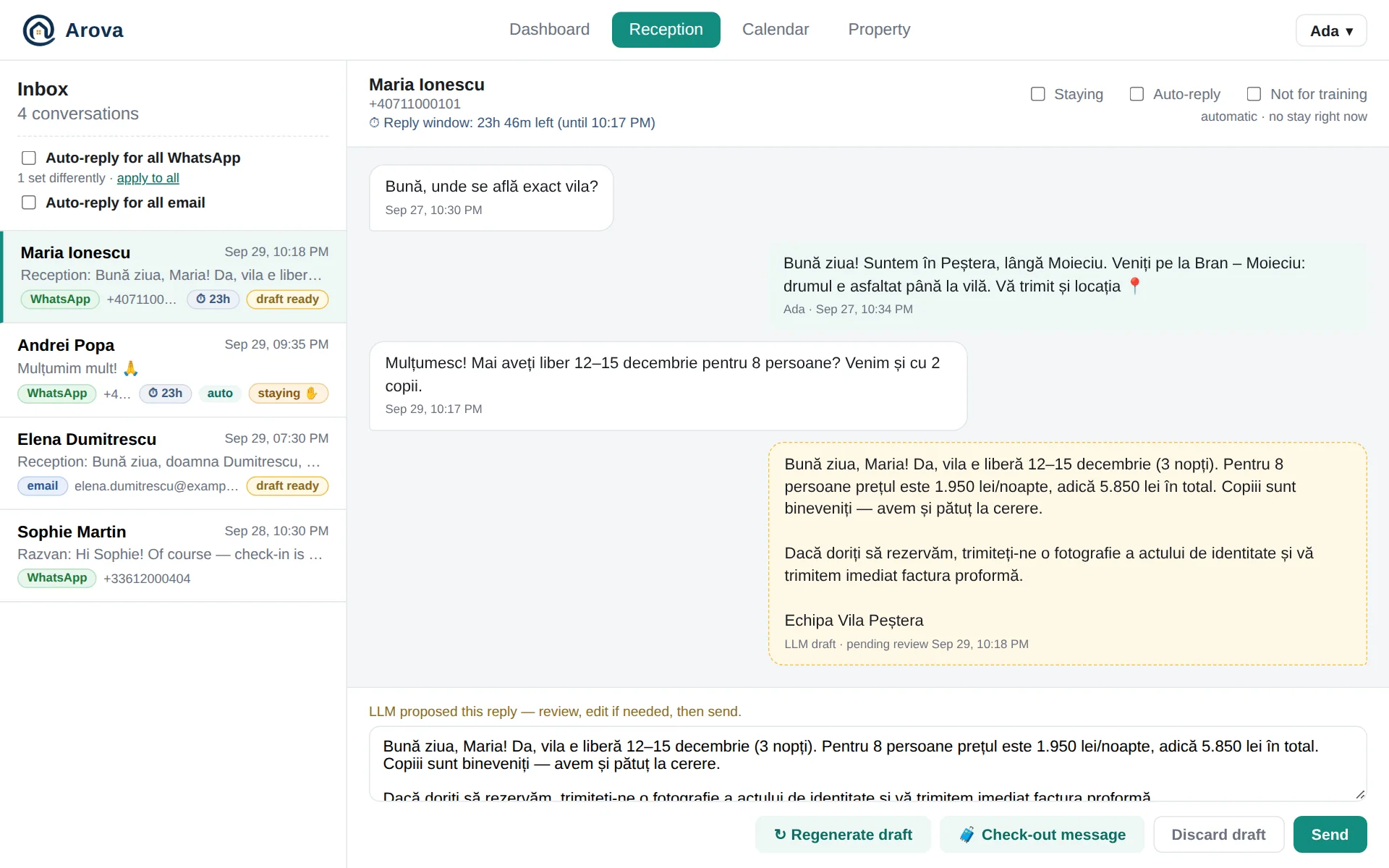The width and height of the screenshot is (1389, 868).
Task: Select the Reception tab
Action: click(x=666, y=30)
